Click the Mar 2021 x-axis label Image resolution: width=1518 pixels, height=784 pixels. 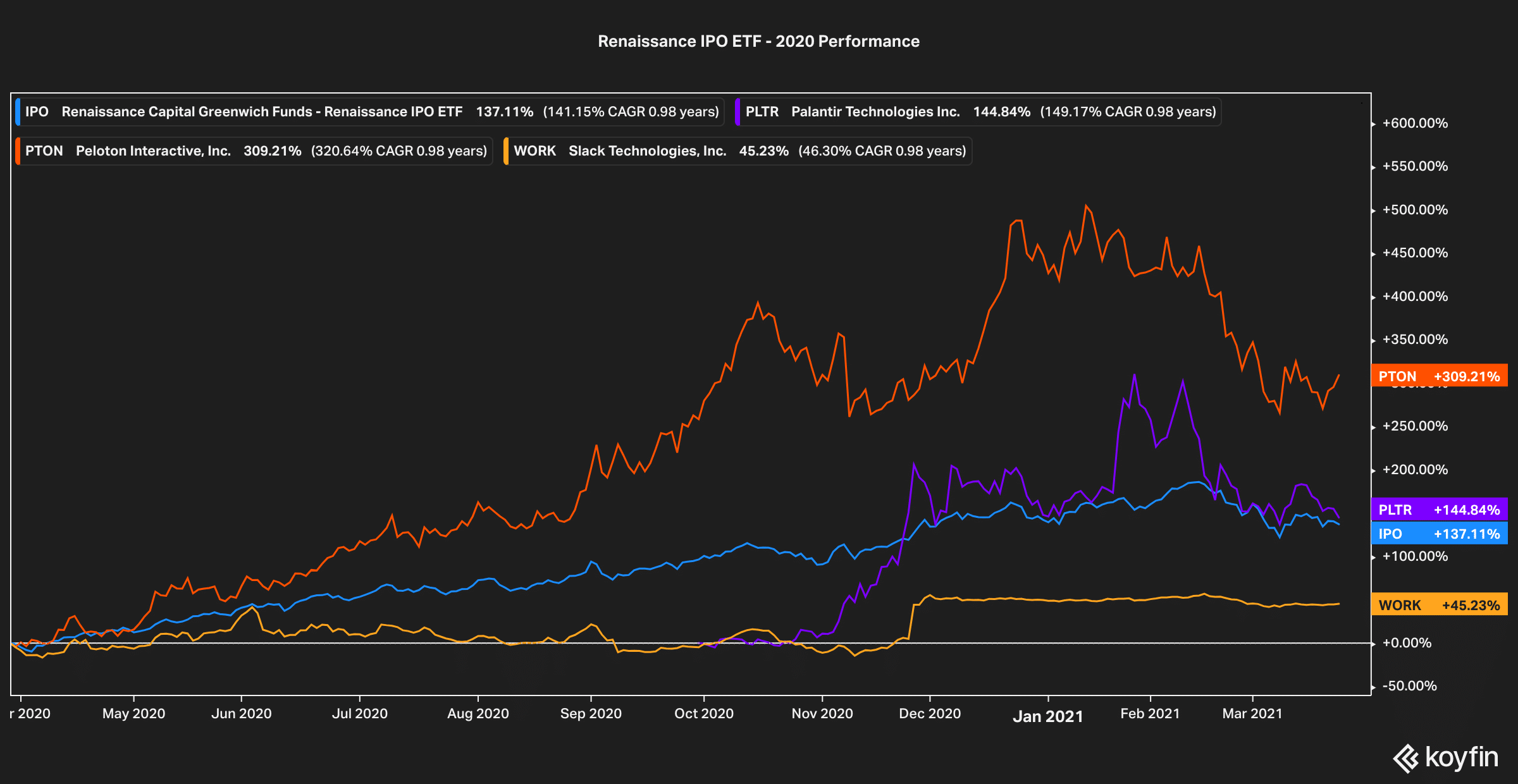point(1252,713)
